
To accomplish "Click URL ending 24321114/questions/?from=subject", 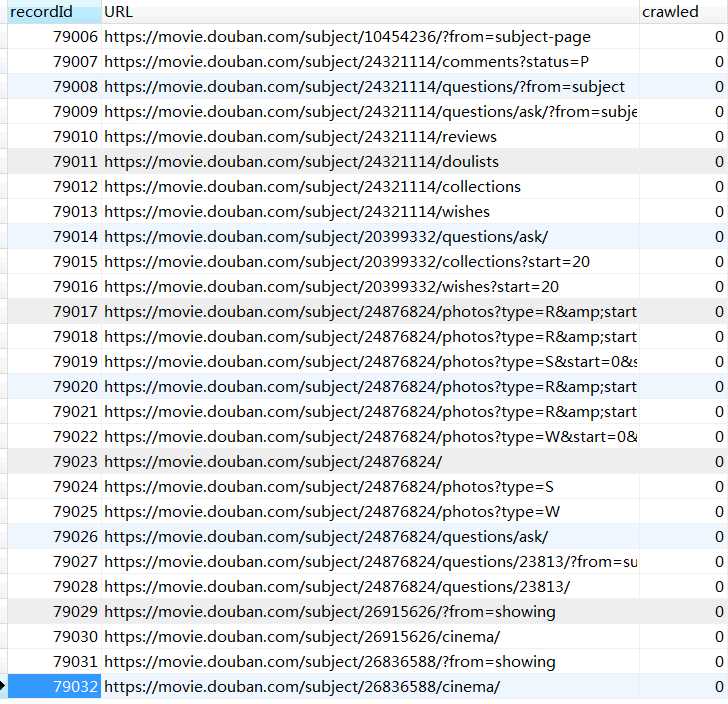I will [x=364, y=86].
